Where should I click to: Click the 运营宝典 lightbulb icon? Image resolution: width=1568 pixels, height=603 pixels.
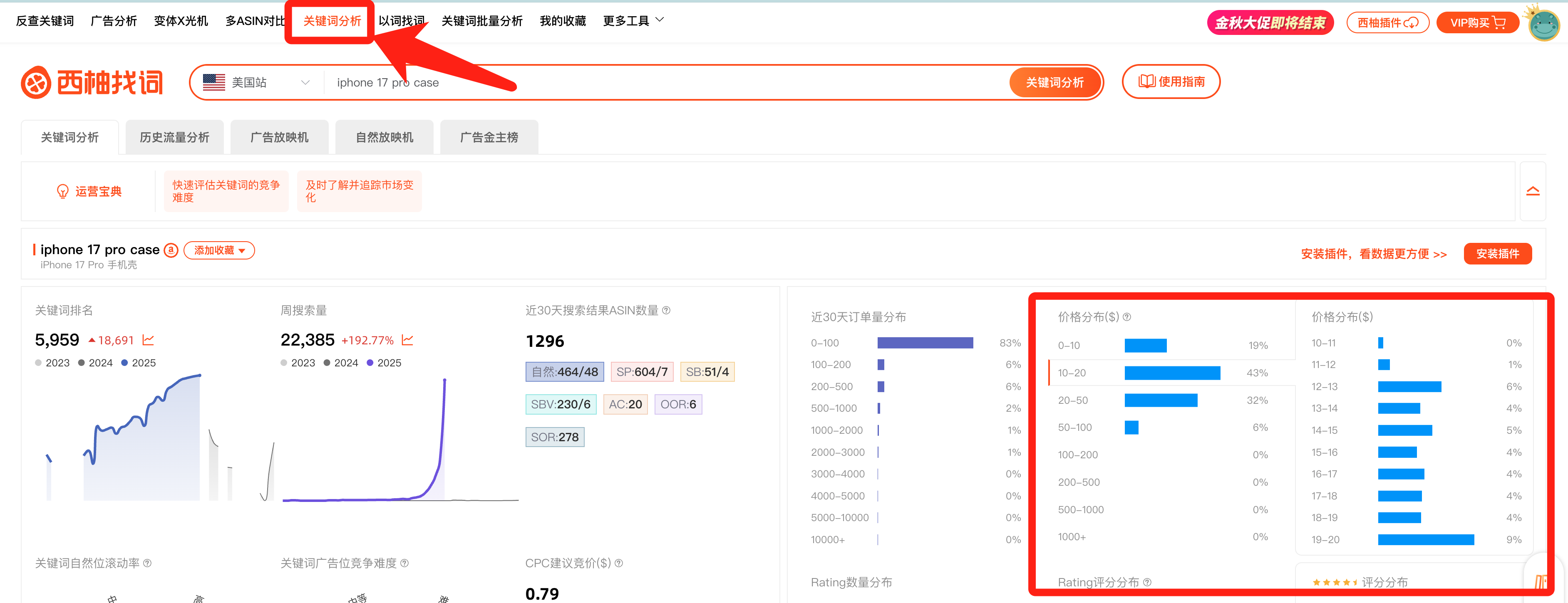click(x=62, y=191)
